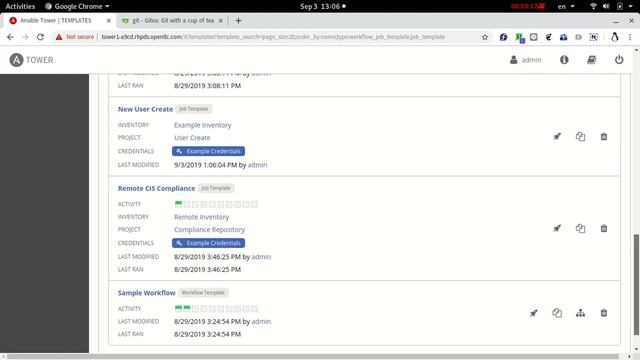640x360 pixels.
Task: Open Remote CIS Compliance template
Action: point(156,188)
